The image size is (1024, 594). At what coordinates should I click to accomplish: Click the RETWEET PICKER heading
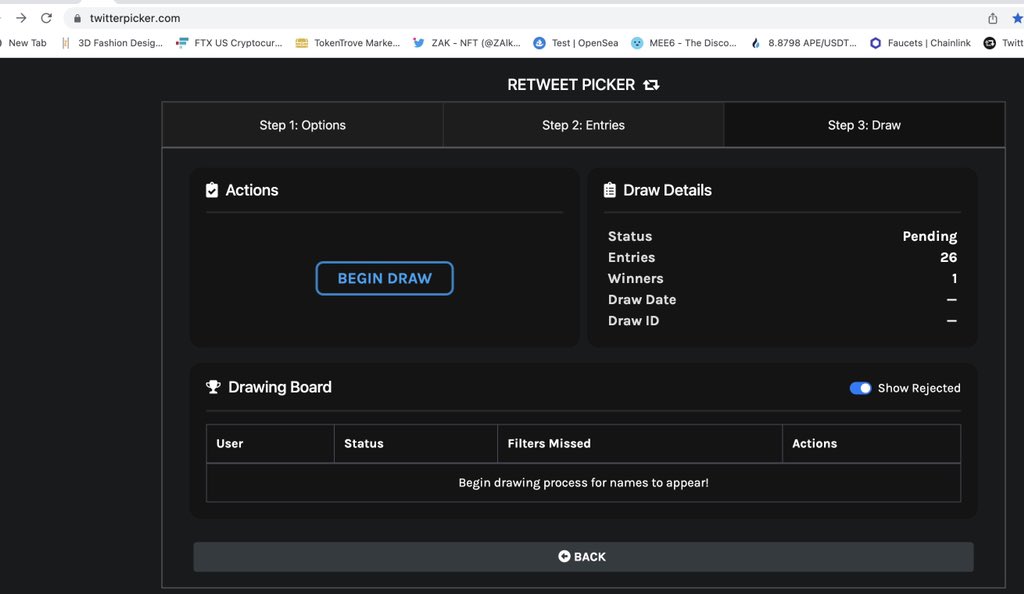(571, 85)
